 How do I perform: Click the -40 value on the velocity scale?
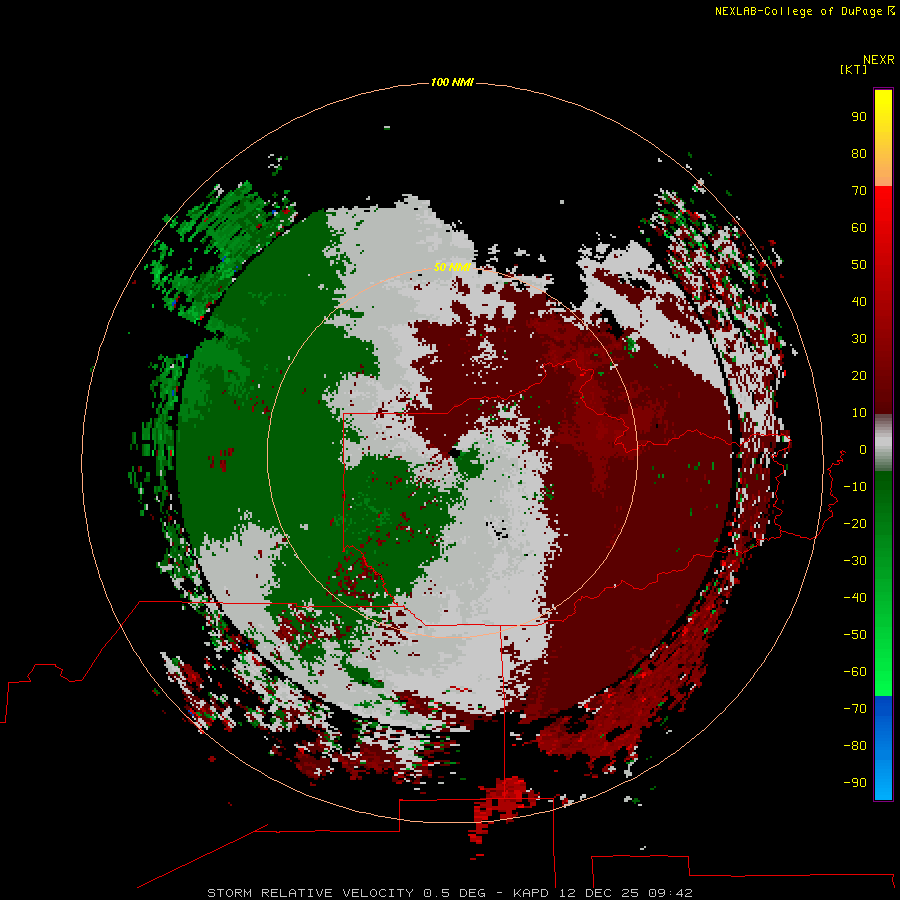click(x=855, y=598)
